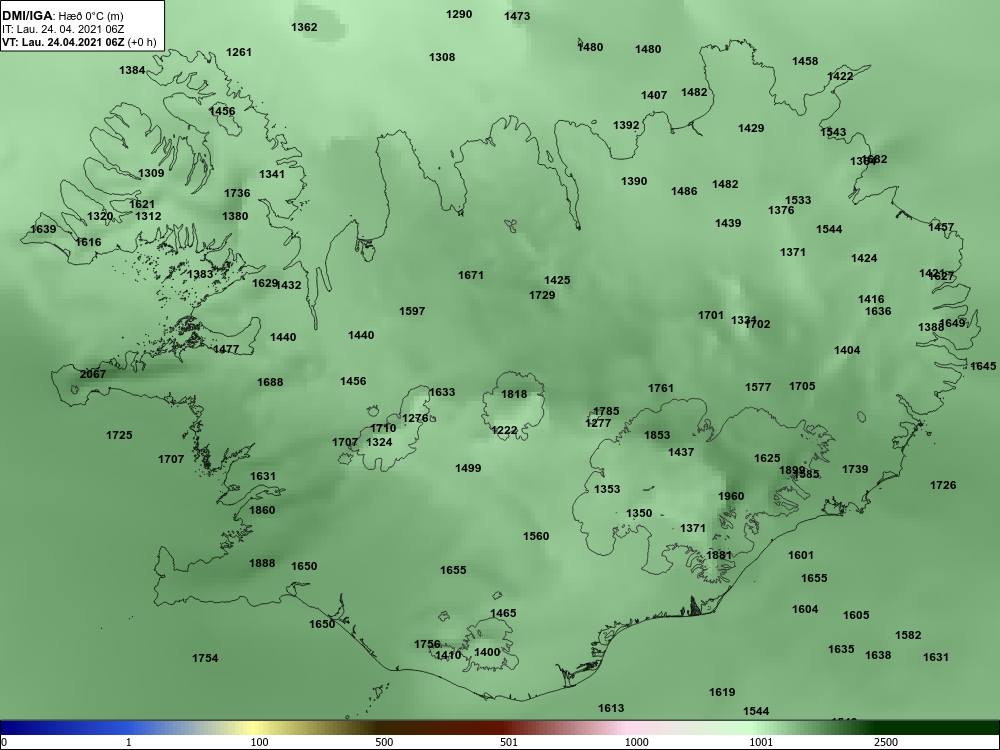The image size is (1000, 750).
Task: Click the map value 1261
Action: tap(239, 52)
